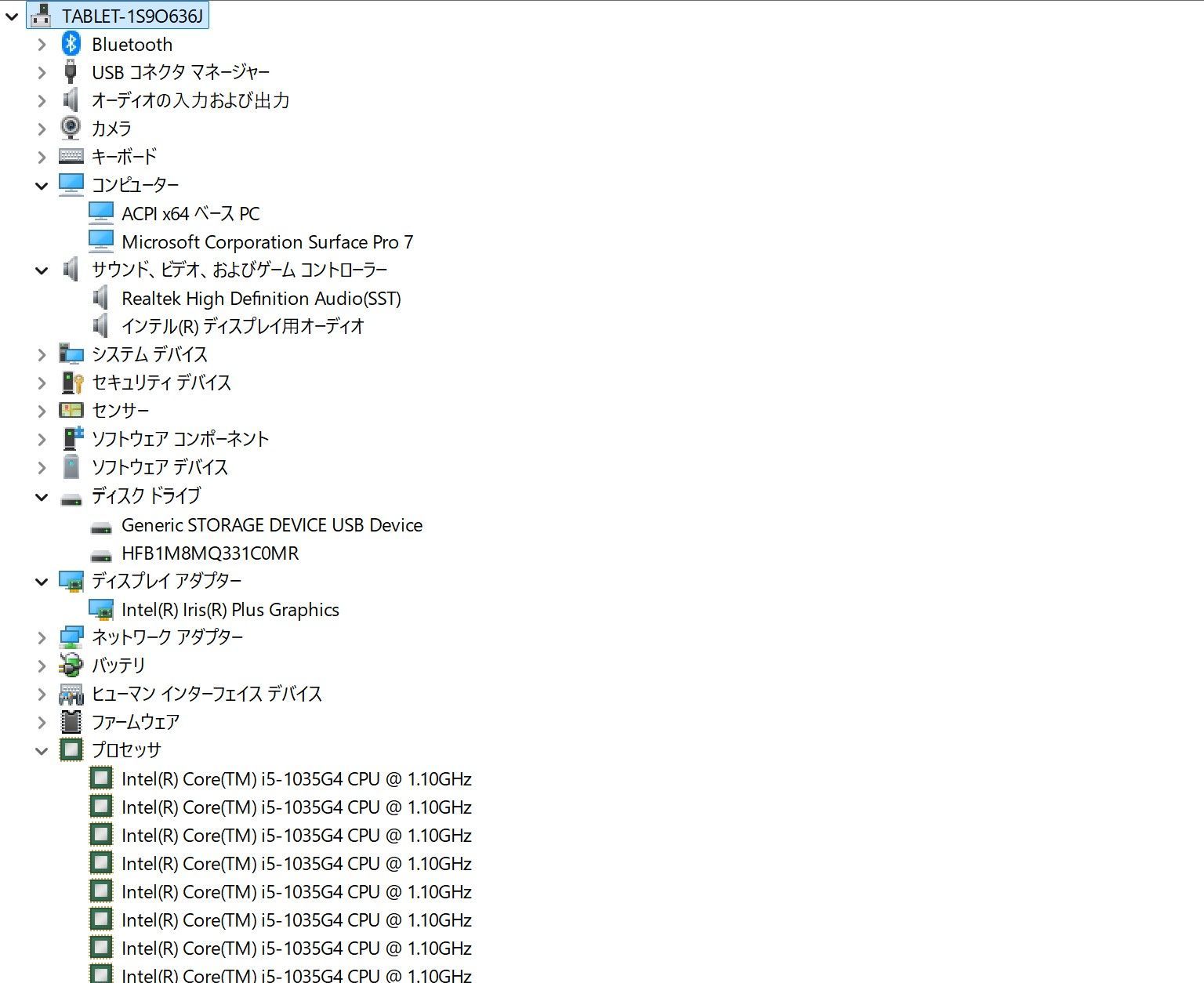Click the ソフトウェア コンポーネント icon
This screenshot has height=983, width=1204.
[x=73, y=438]
